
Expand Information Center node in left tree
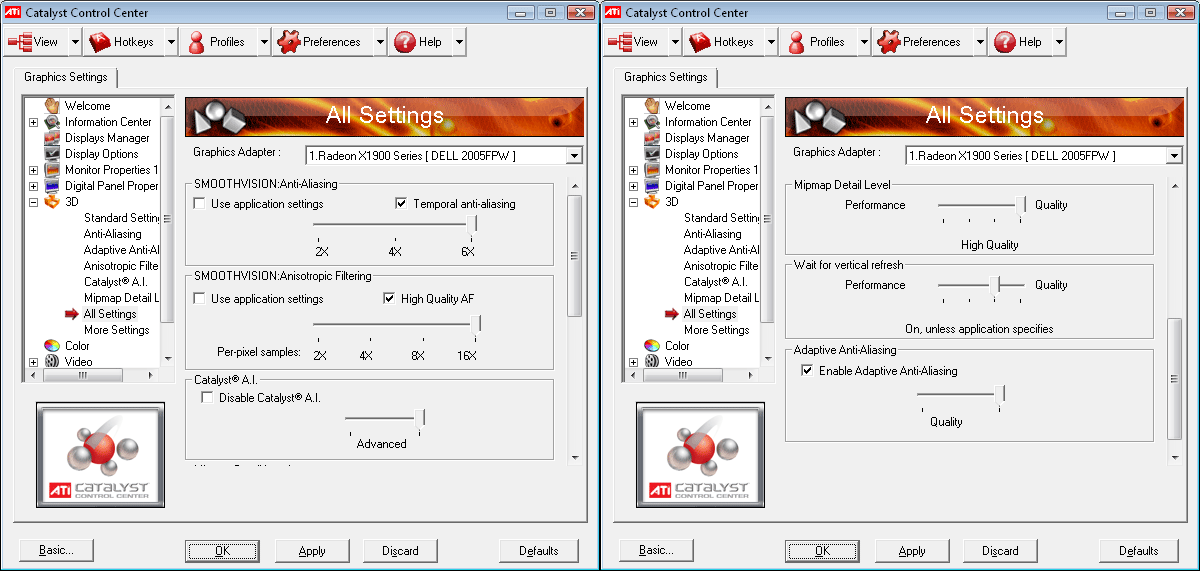33,122
